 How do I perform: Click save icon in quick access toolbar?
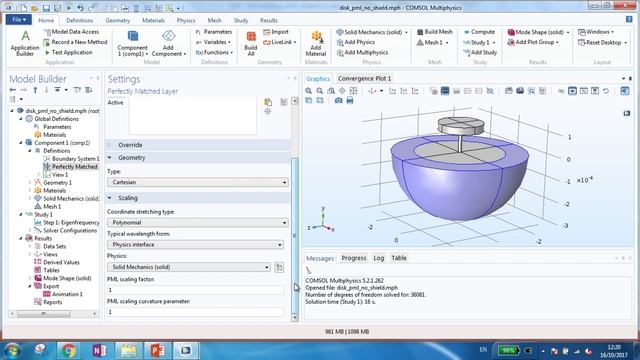46,8
